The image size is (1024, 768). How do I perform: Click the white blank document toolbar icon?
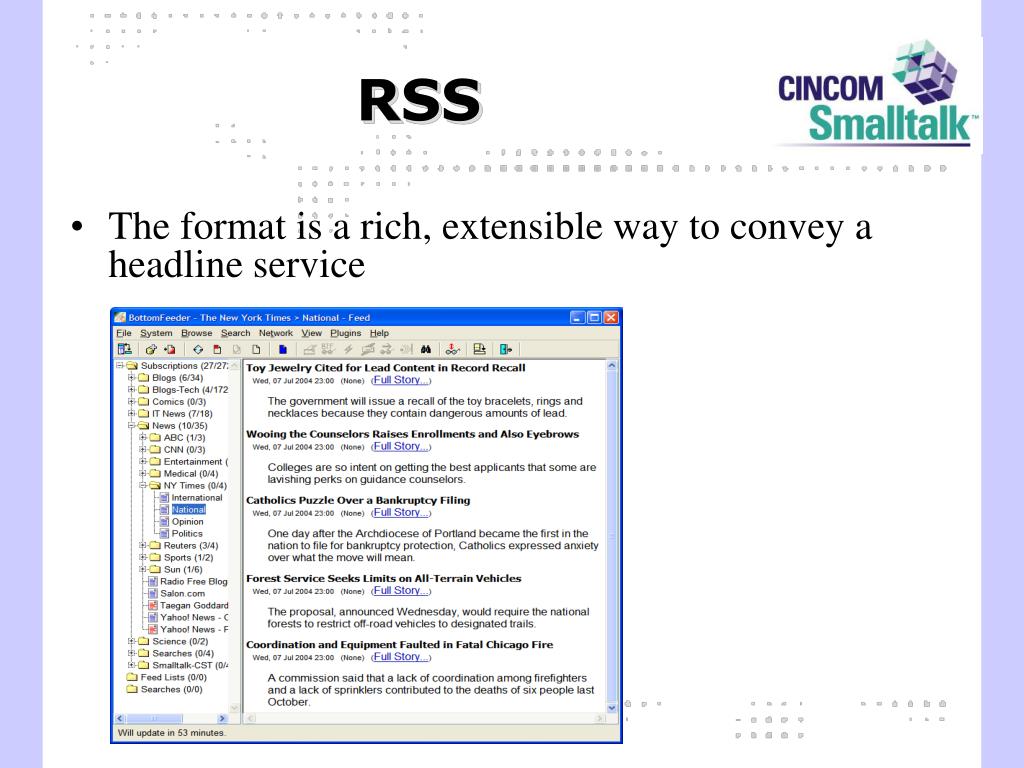(x=256, y=349)
